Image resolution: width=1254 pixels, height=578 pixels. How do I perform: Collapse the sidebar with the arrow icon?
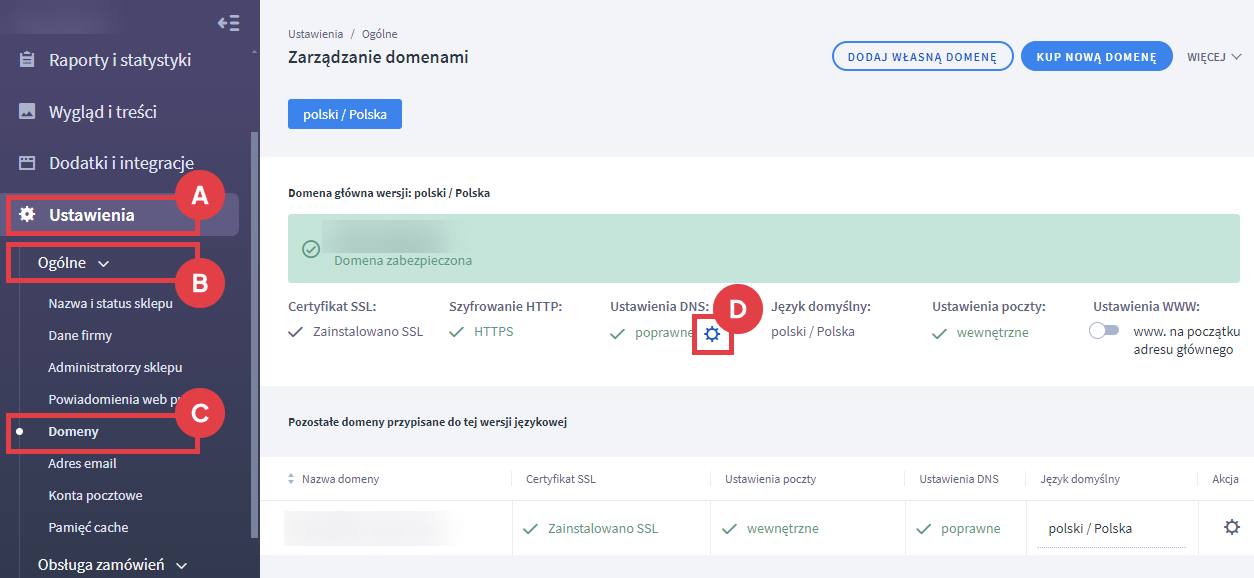coord(228,23)
